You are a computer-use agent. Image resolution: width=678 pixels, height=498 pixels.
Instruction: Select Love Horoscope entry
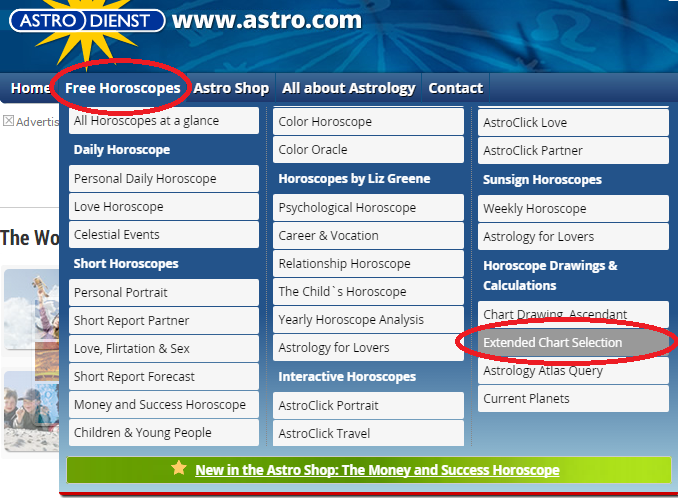tap(164, 207)
